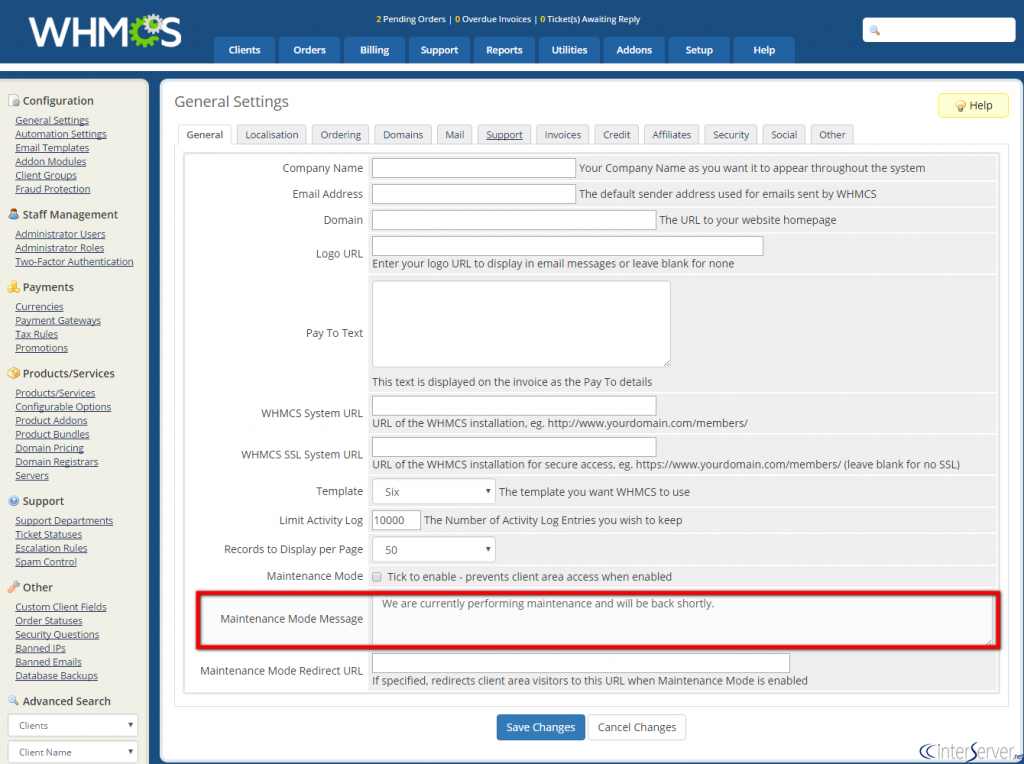Expand the Client Name search dropdown
1024x764 pixels.
(73, 752)
